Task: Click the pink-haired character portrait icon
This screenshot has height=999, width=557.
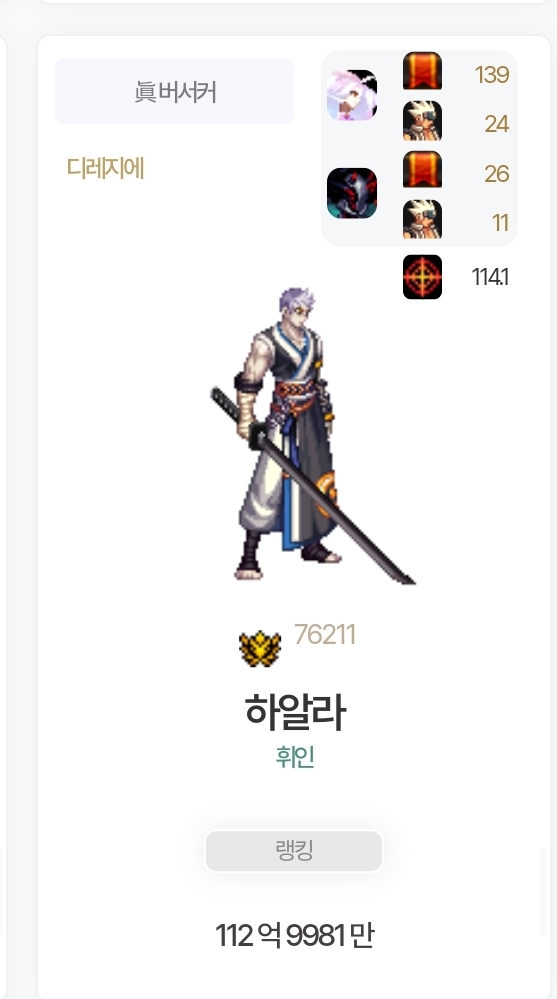Action: (x=352, y=95)
